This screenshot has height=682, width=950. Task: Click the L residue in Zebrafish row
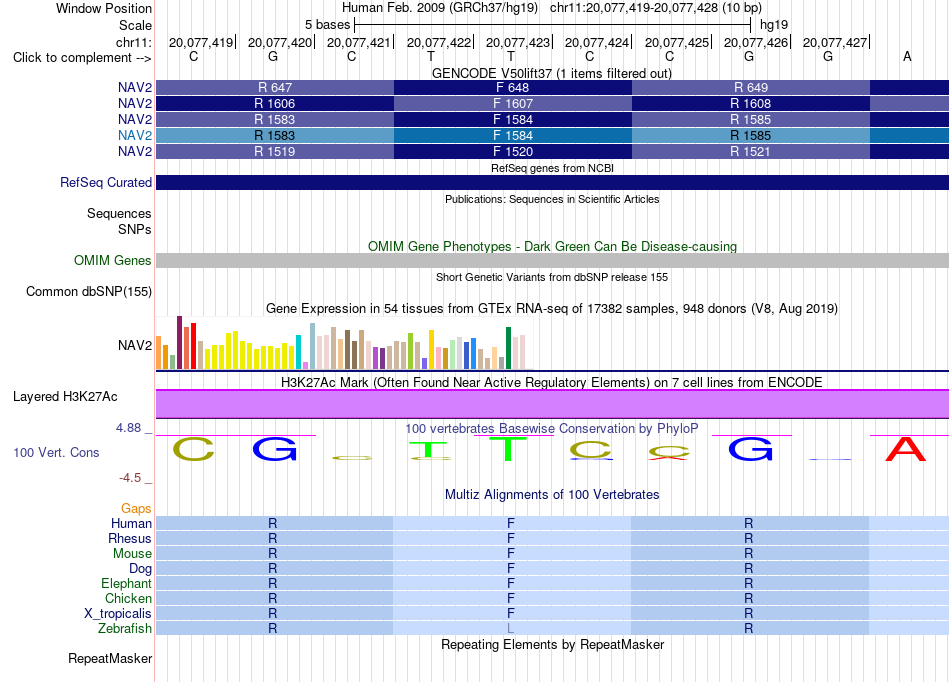tap(511, 628)
